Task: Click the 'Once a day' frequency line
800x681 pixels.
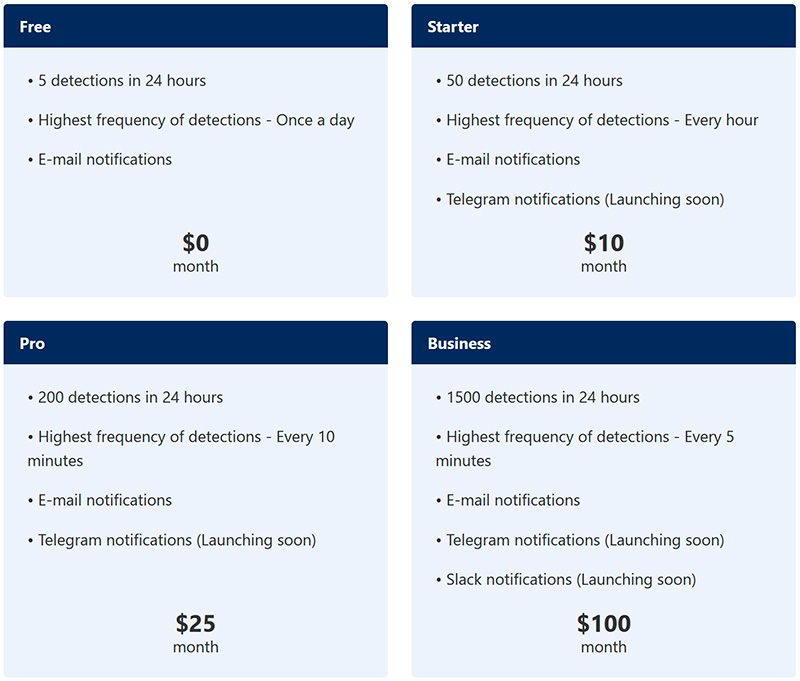Action: coord(196,120)
